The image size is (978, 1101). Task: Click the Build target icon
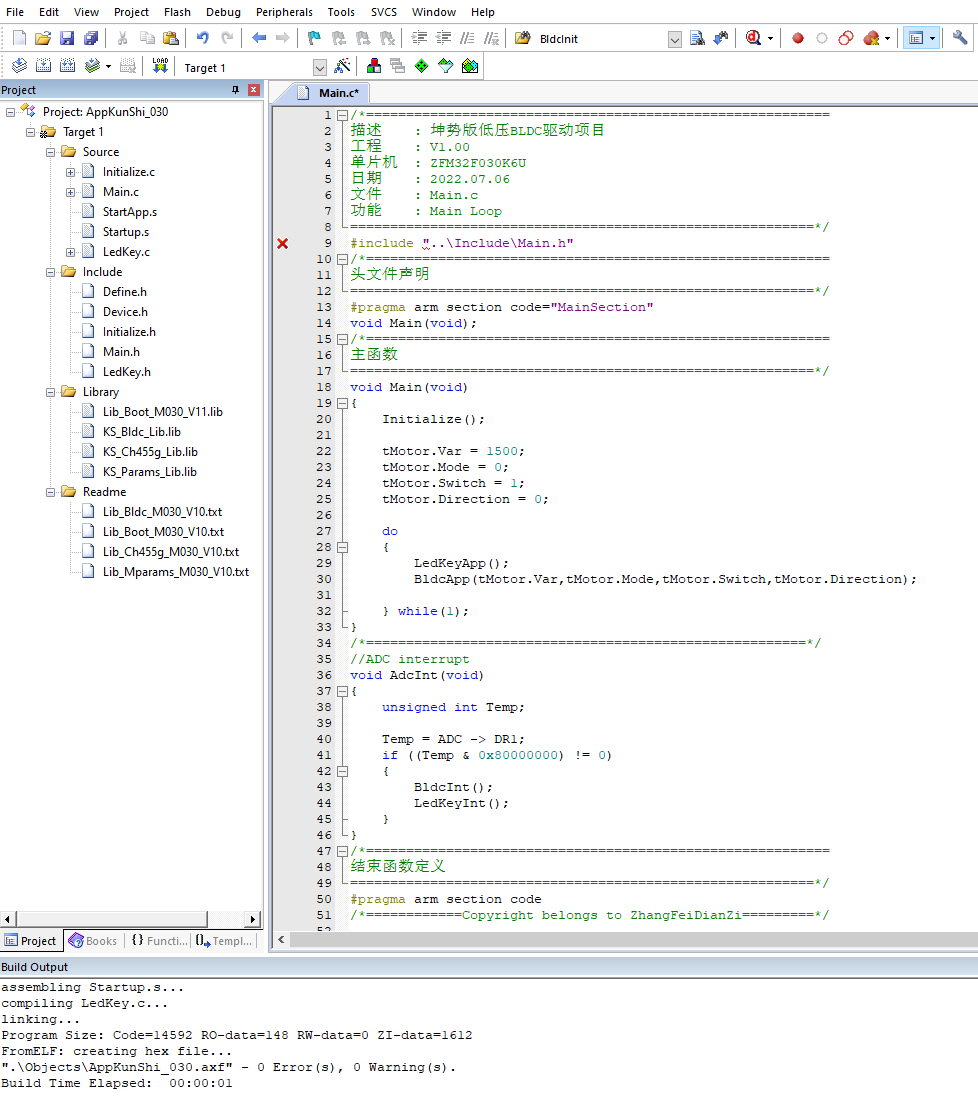[x=44, y=67]
